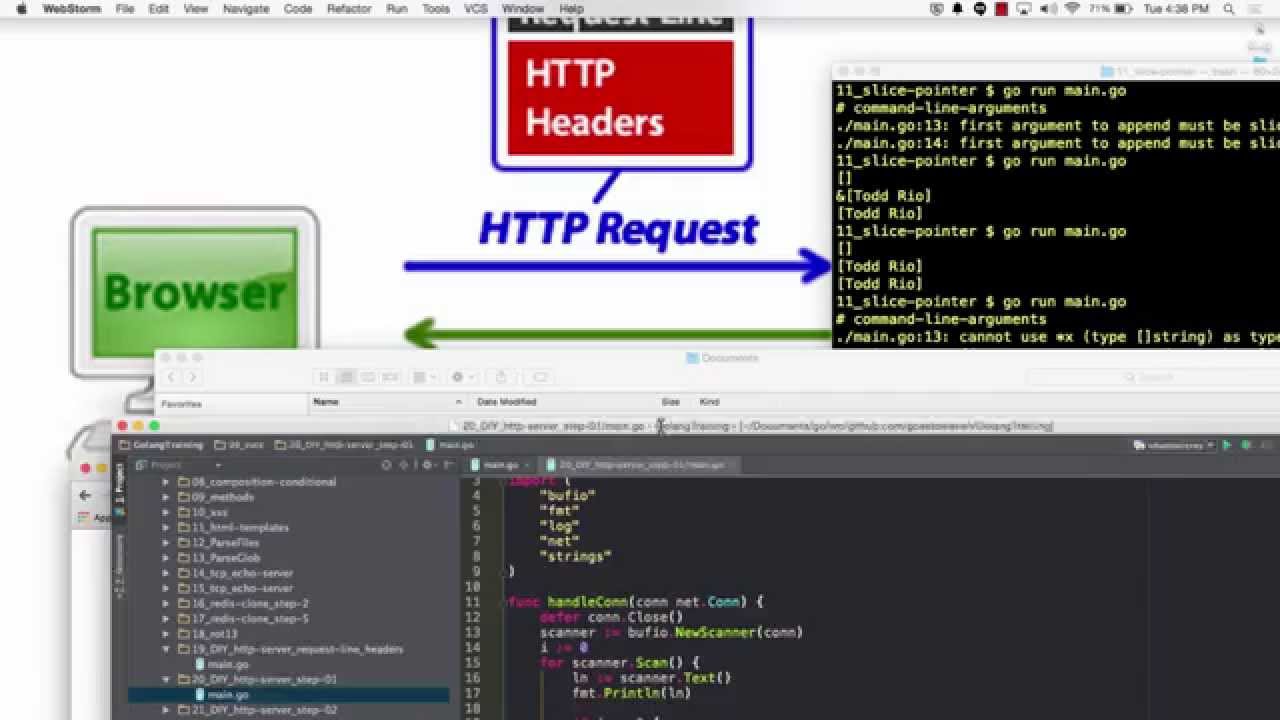Collapse 19_DIY_http-server_request-line_headers folder

[167, 649]
